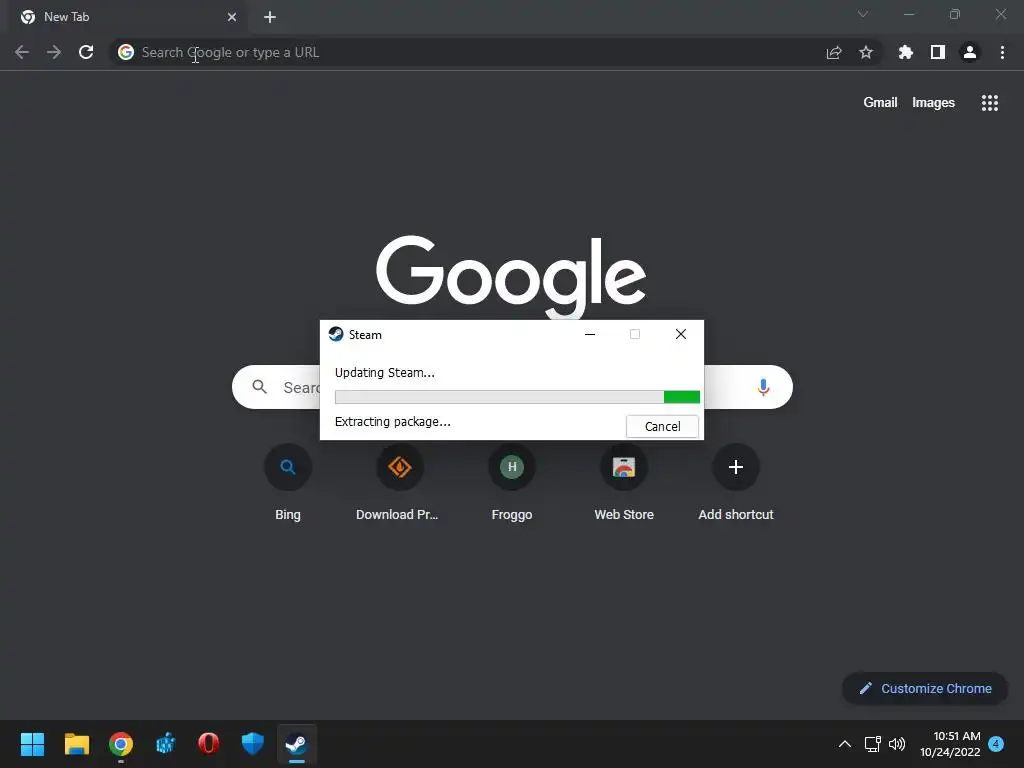
Task: Show hidden tray icons chevron
Action: [844, 744]
